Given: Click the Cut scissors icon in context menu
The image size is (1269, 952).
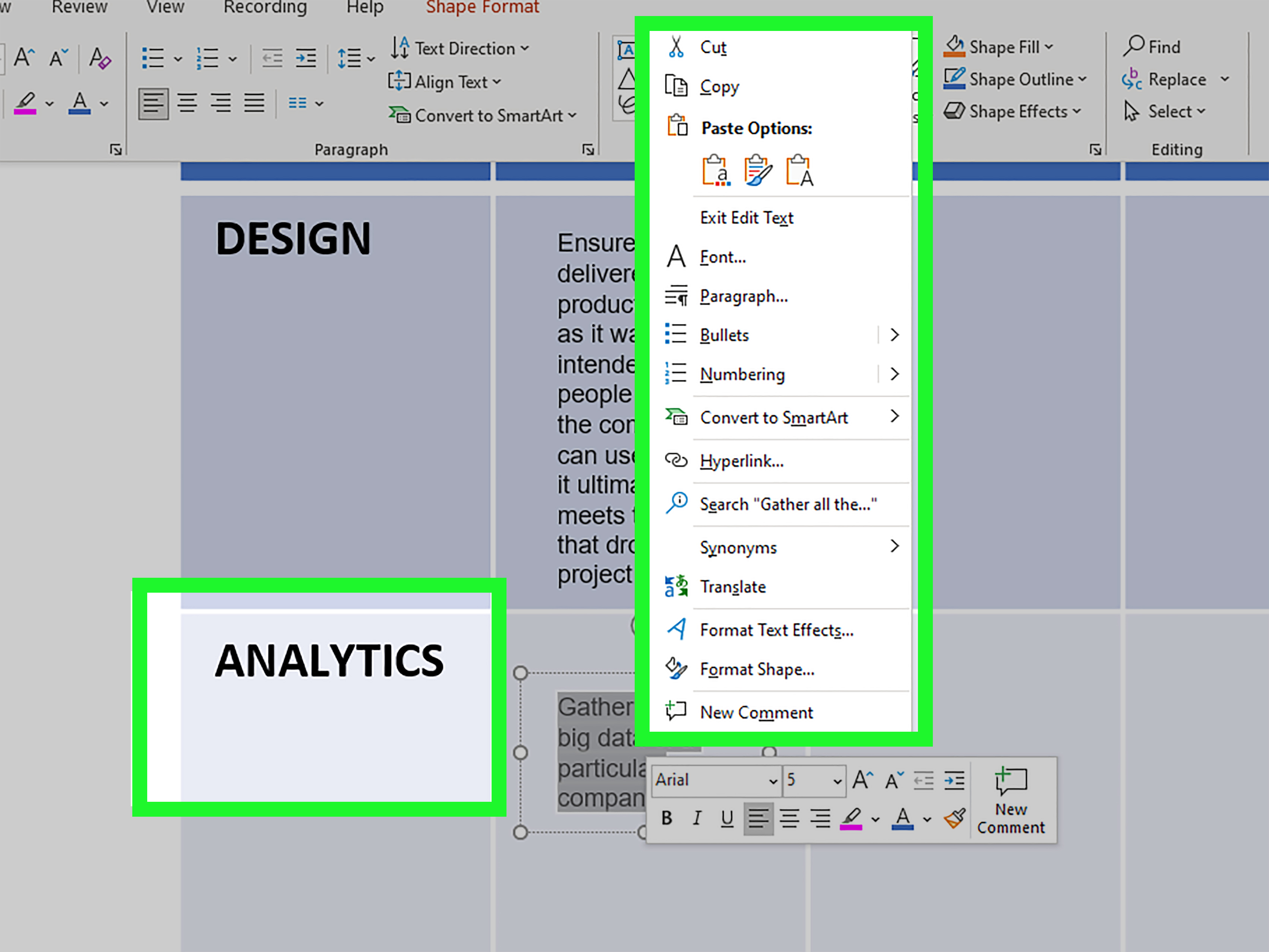Looking at the screenshot, I should [676, 47].
